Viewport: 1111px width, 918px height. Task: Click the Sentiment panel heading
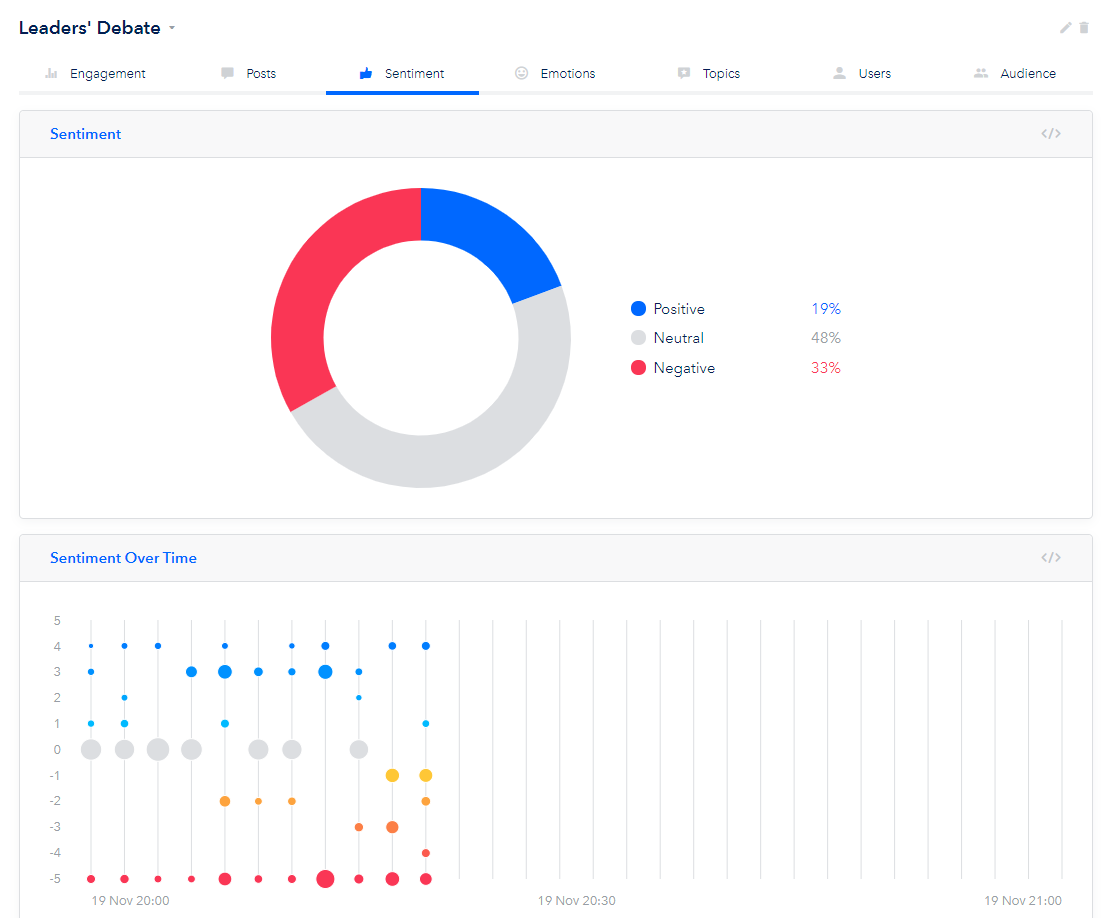86,134
